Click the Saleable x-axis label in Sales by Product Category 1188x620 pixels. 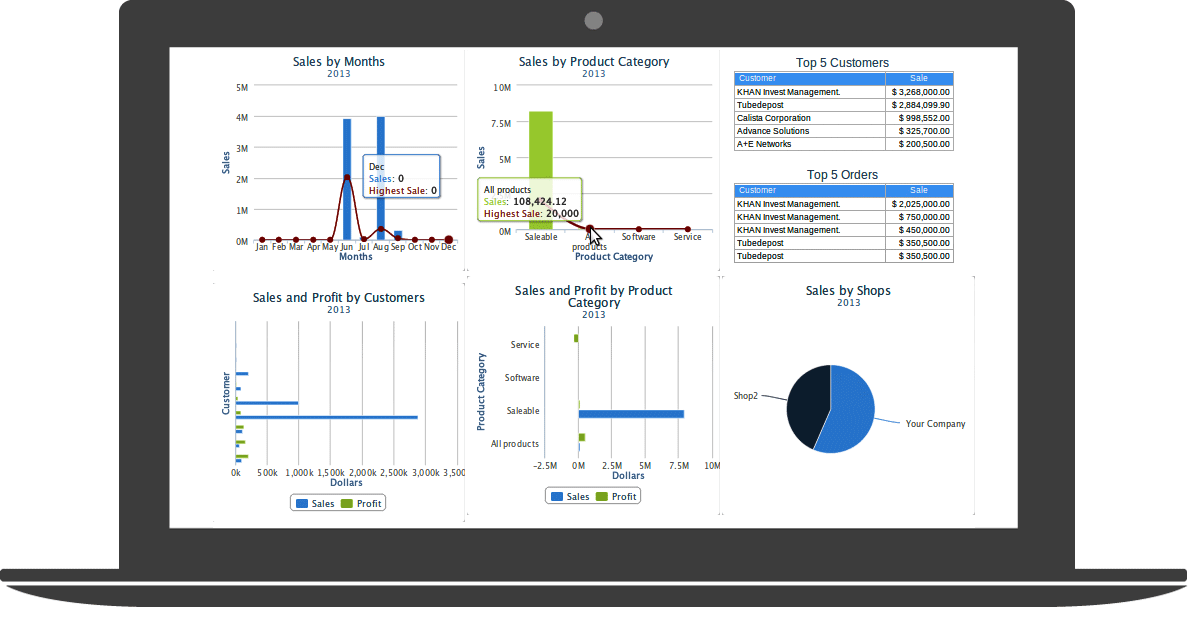pyautogui.click(x=541, y=237)
